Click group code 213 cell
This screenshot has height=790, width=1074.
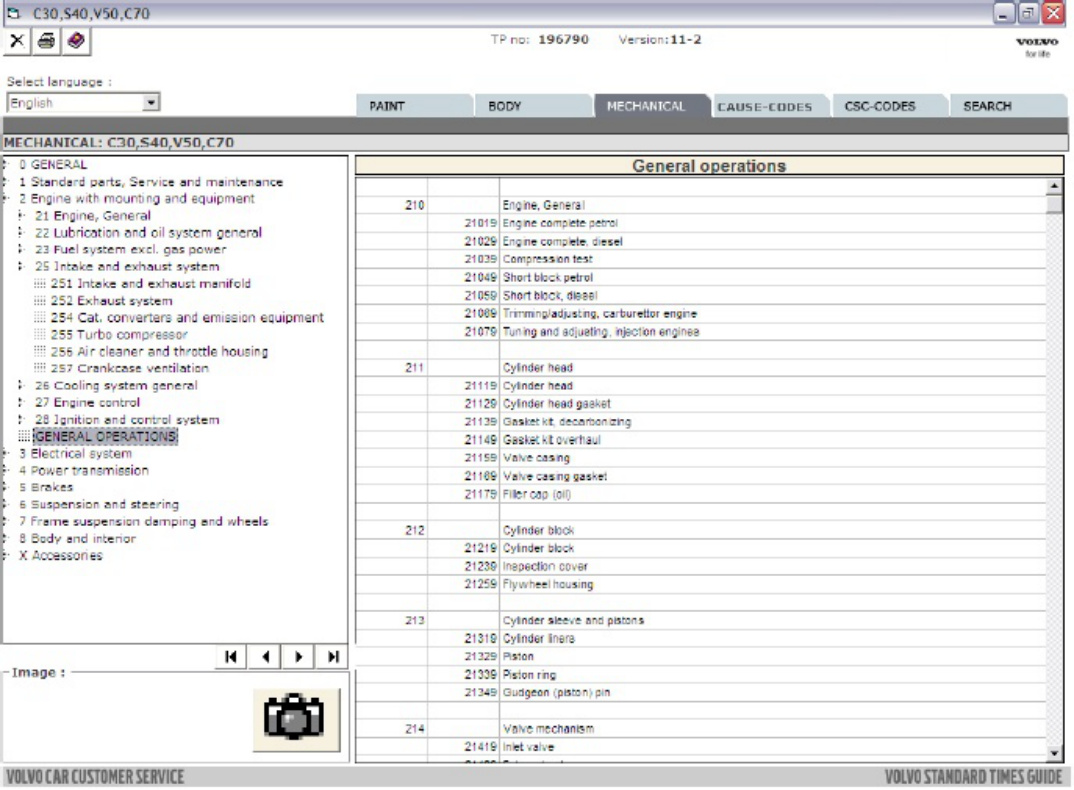pyautogui.click(x=392, y=621)
